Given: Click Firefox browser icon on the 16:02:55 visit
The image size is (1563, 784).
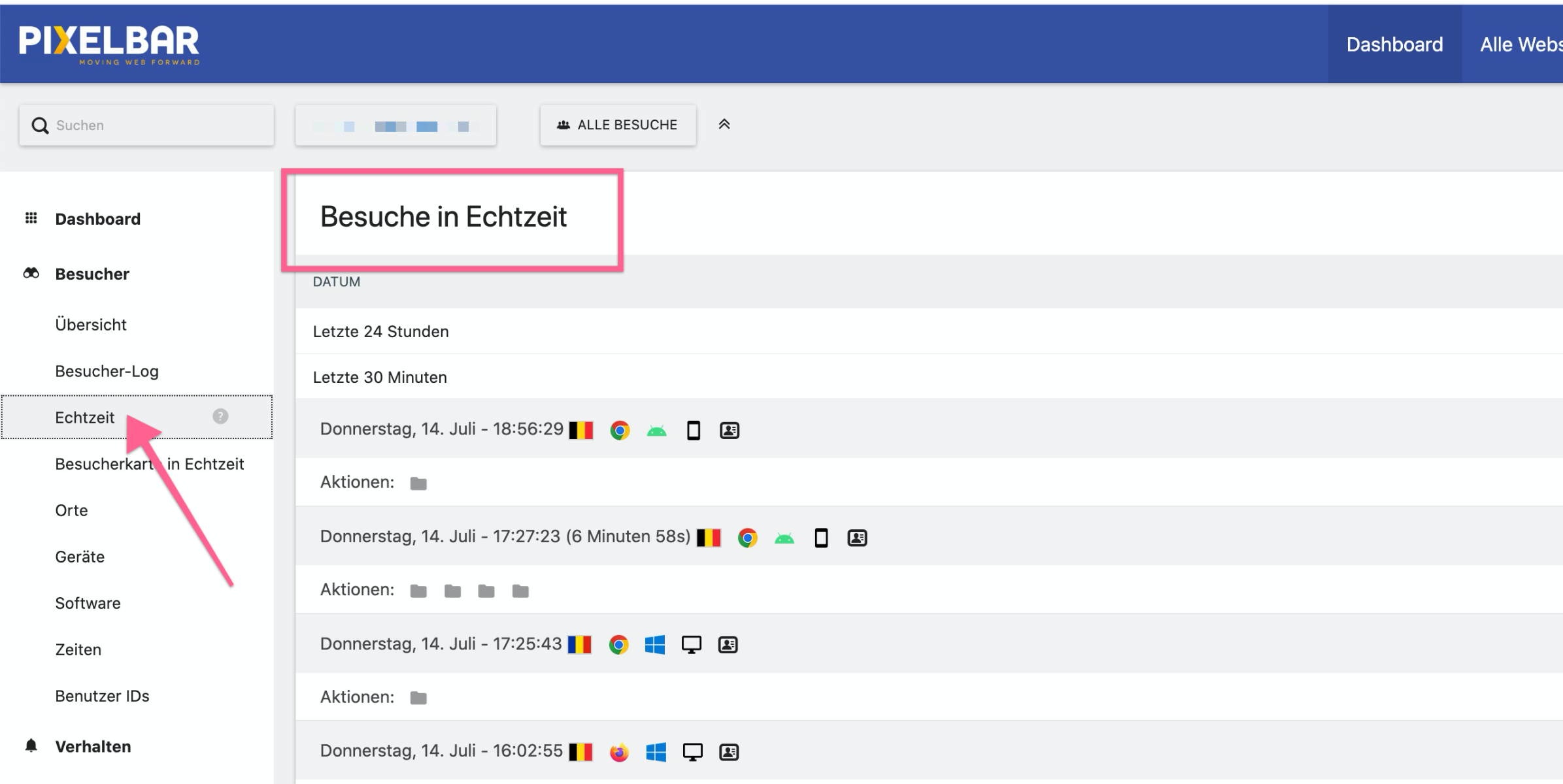Looking at the screenshot, I should 619,752.
